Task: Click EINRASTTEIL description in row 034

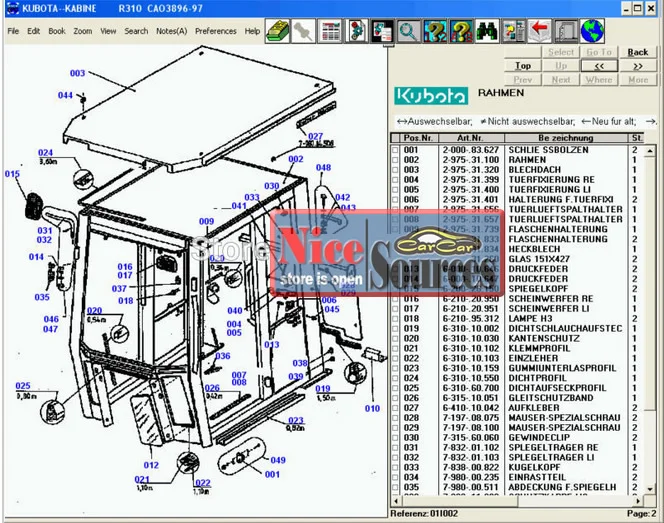Action: click(x=537, y=477)
